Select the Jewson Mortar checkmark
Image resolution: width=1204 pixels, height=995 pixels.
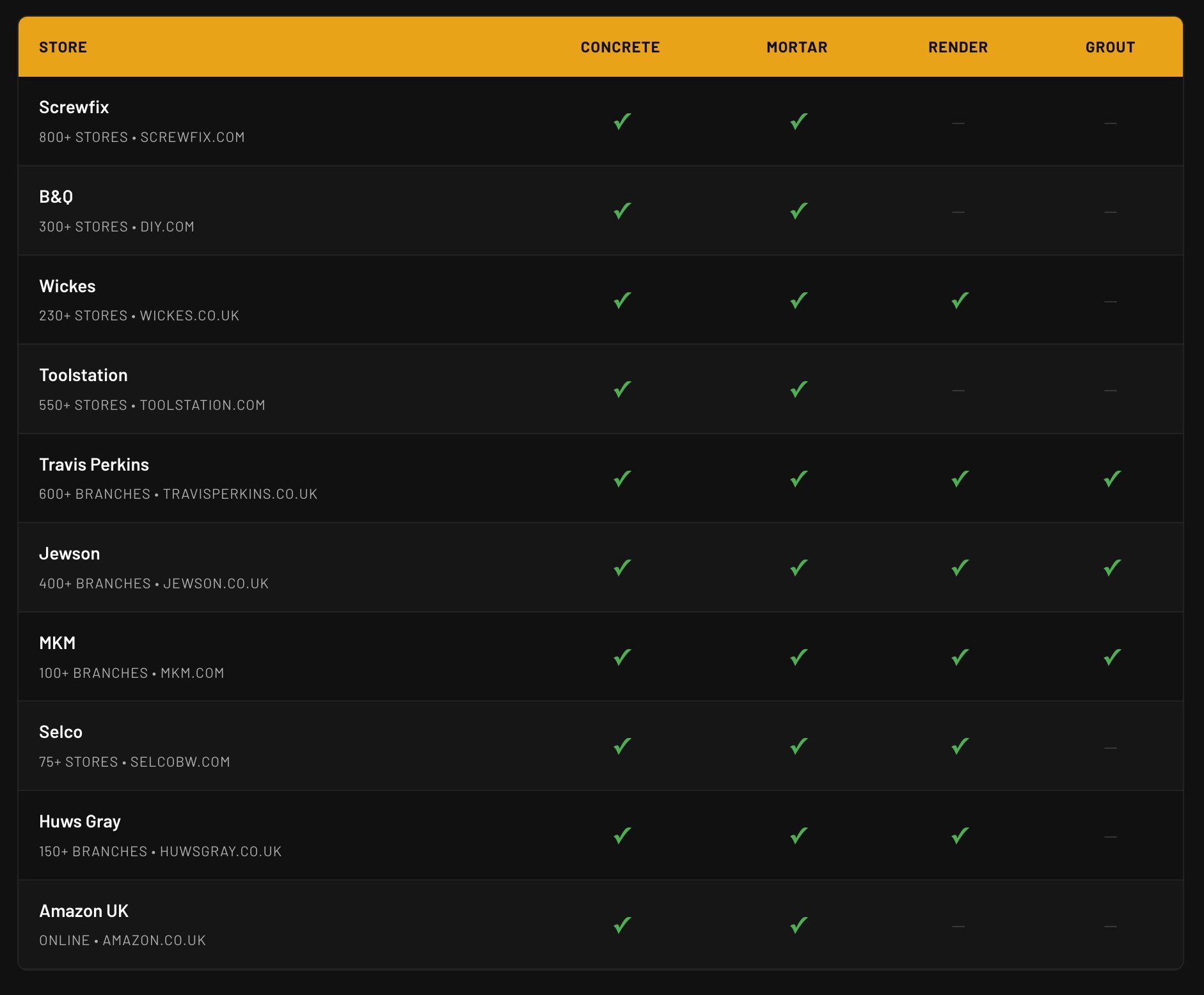point(798,568)
